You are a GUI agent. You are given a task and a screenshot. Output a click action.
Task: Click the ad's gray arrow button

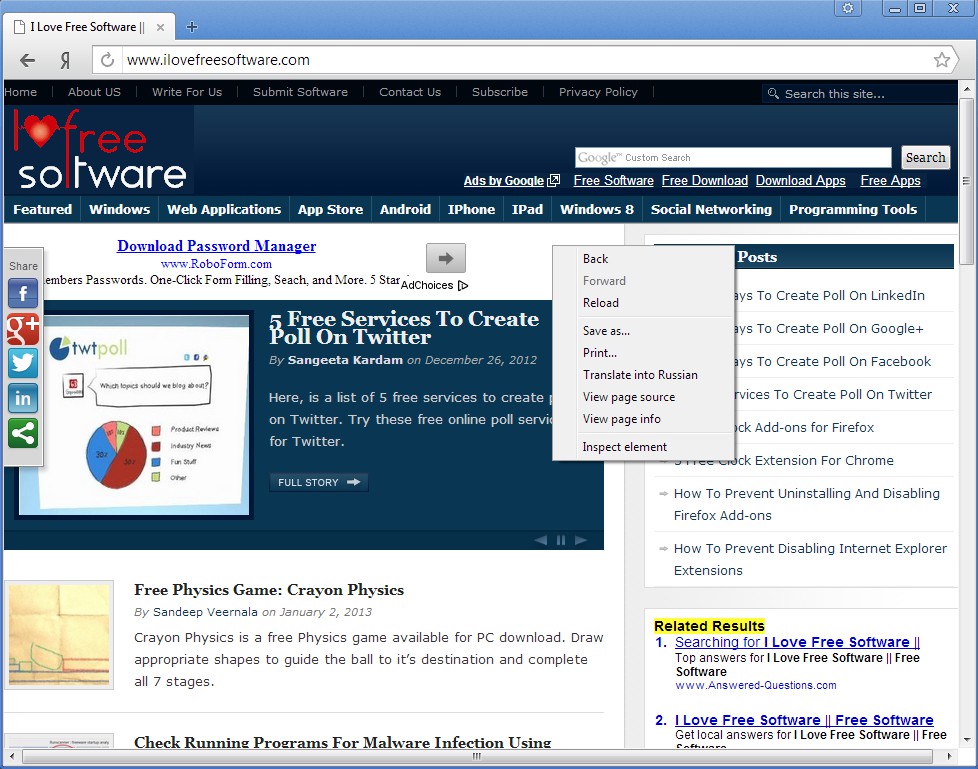pyautogui.click(x=446, y=258)
